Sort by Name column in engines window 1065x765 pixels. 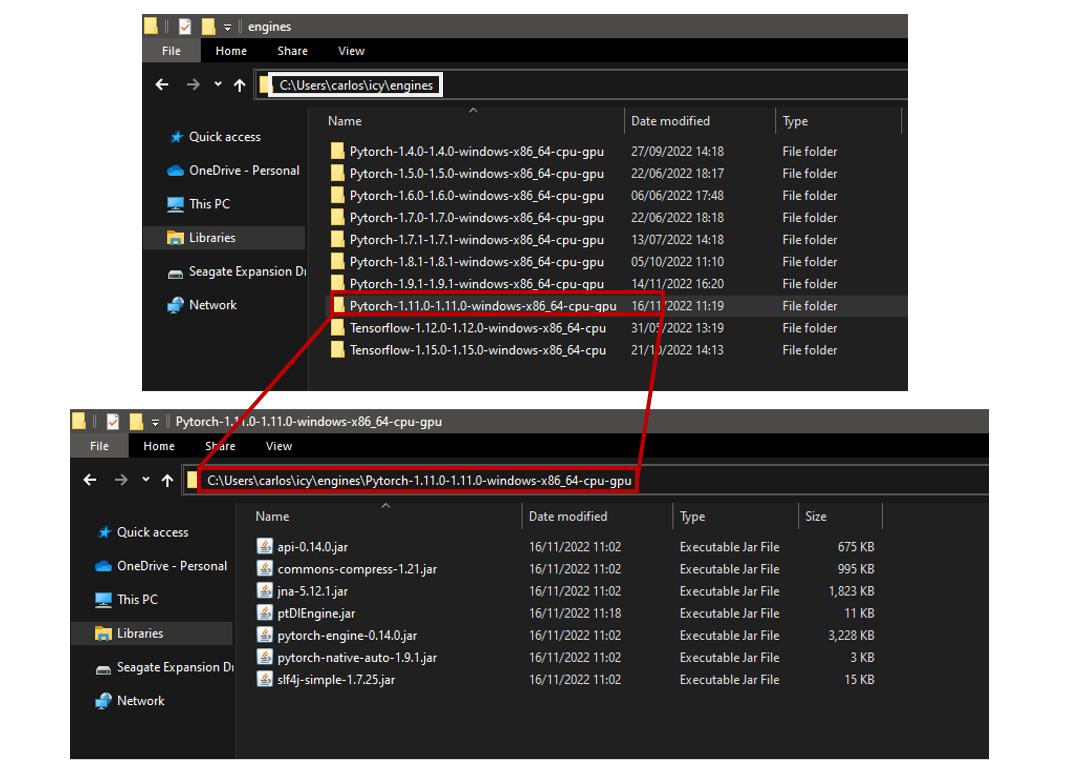click(344, 121)
